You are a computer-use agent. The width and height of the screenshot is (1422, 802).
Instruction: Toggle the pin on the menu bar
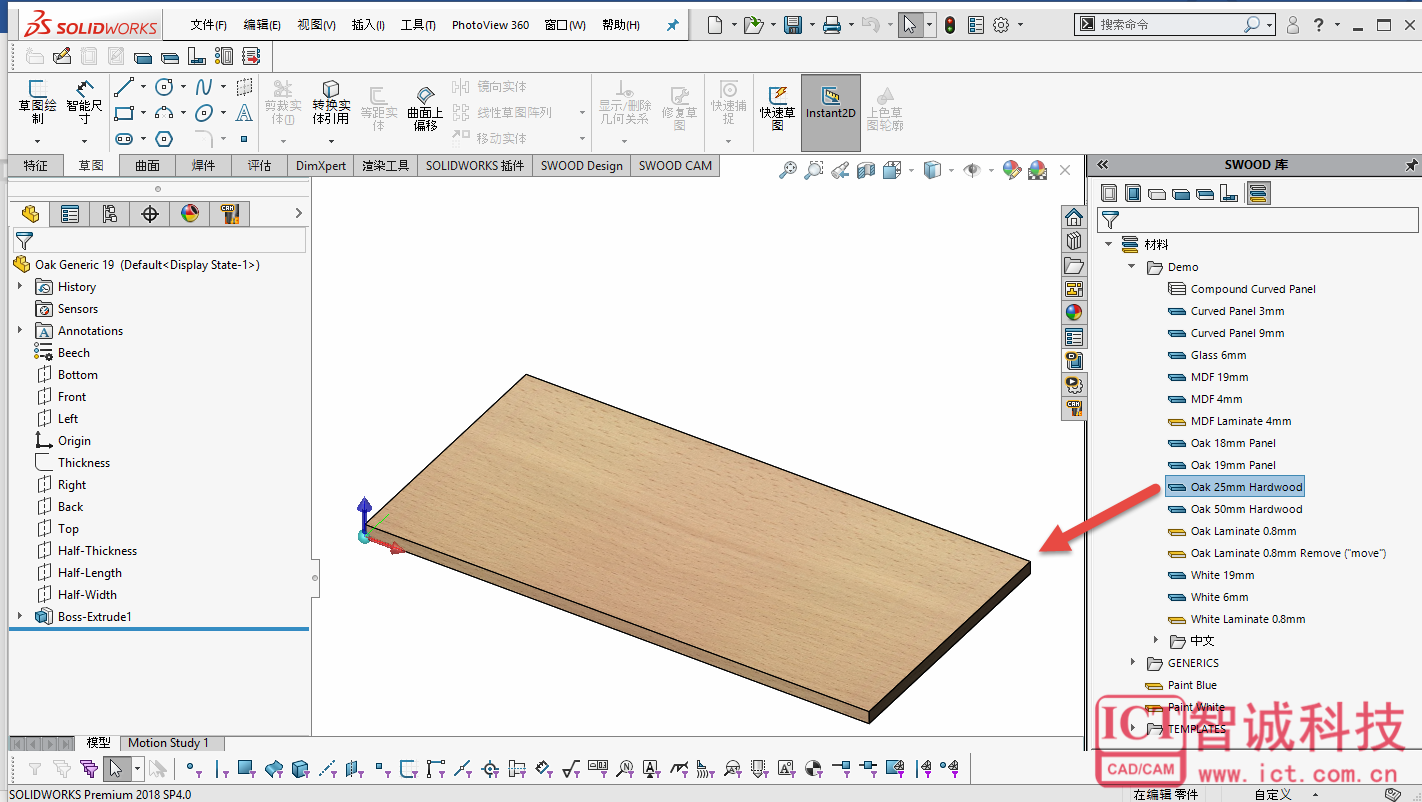pos(672,25)
